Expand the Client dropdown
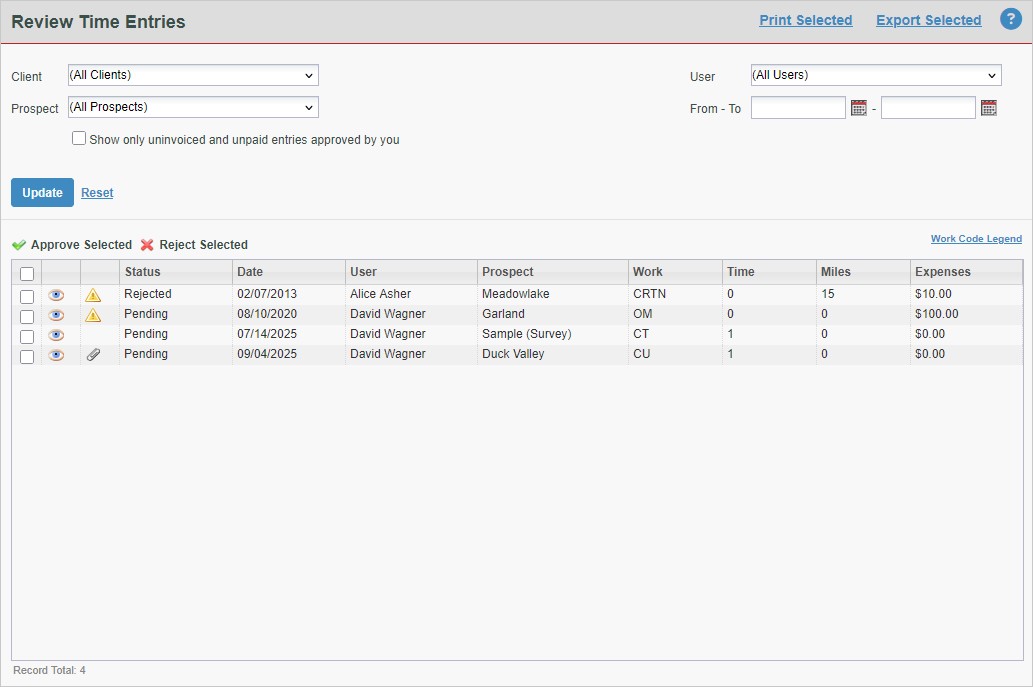This screenshot has height=687, width=1033. pyautogui.click(x=192, y=75)
